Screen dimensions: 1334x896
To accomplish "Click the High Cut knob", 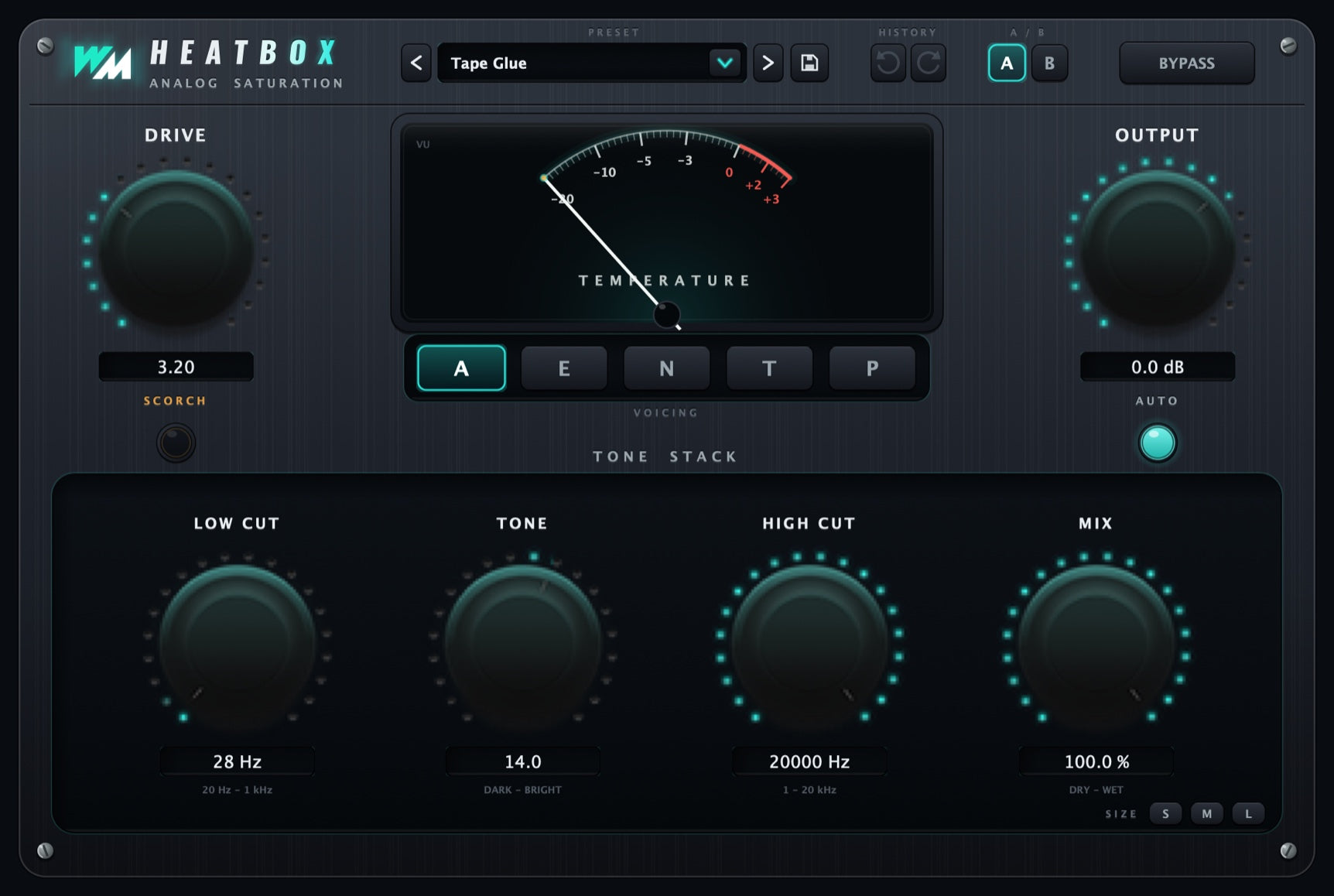I will (809, 641).
